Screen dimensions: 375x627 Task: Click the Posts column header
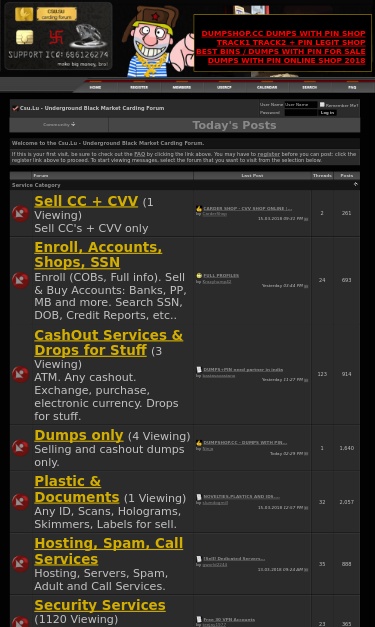[347, 176]
